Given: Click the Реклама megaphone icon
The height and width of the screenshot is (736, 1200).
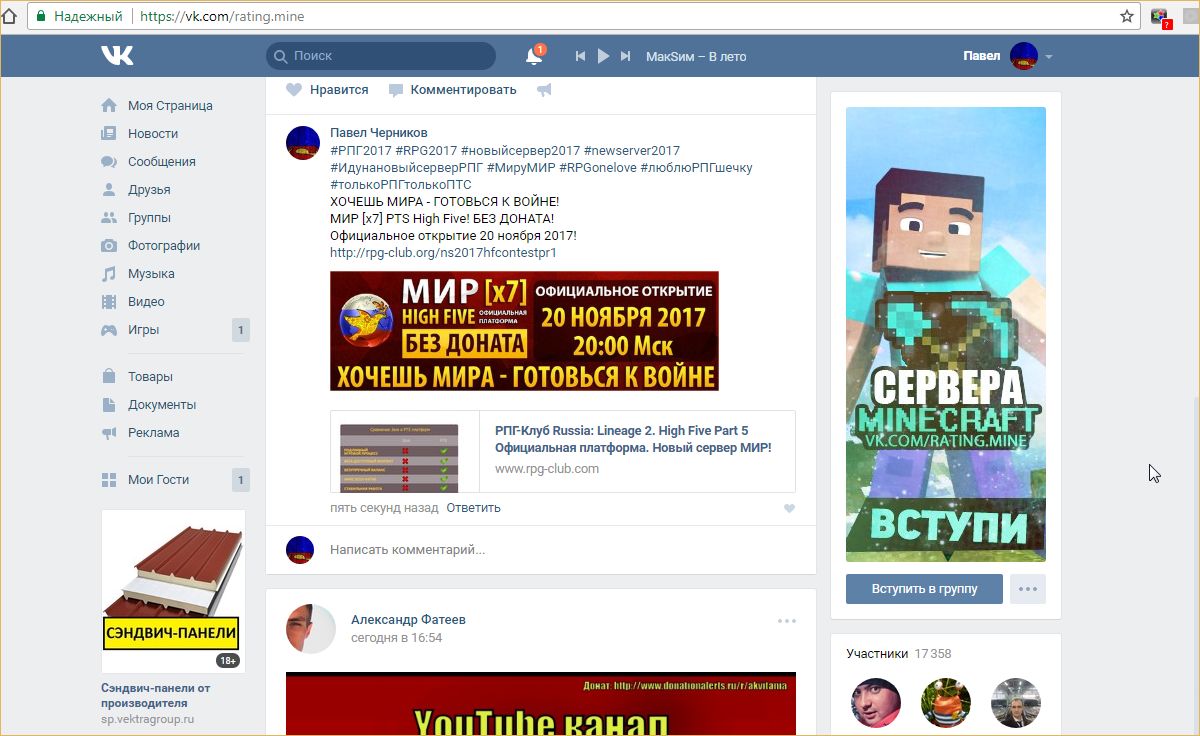Looking at the screenshot, I should click(x=109, y=432).
